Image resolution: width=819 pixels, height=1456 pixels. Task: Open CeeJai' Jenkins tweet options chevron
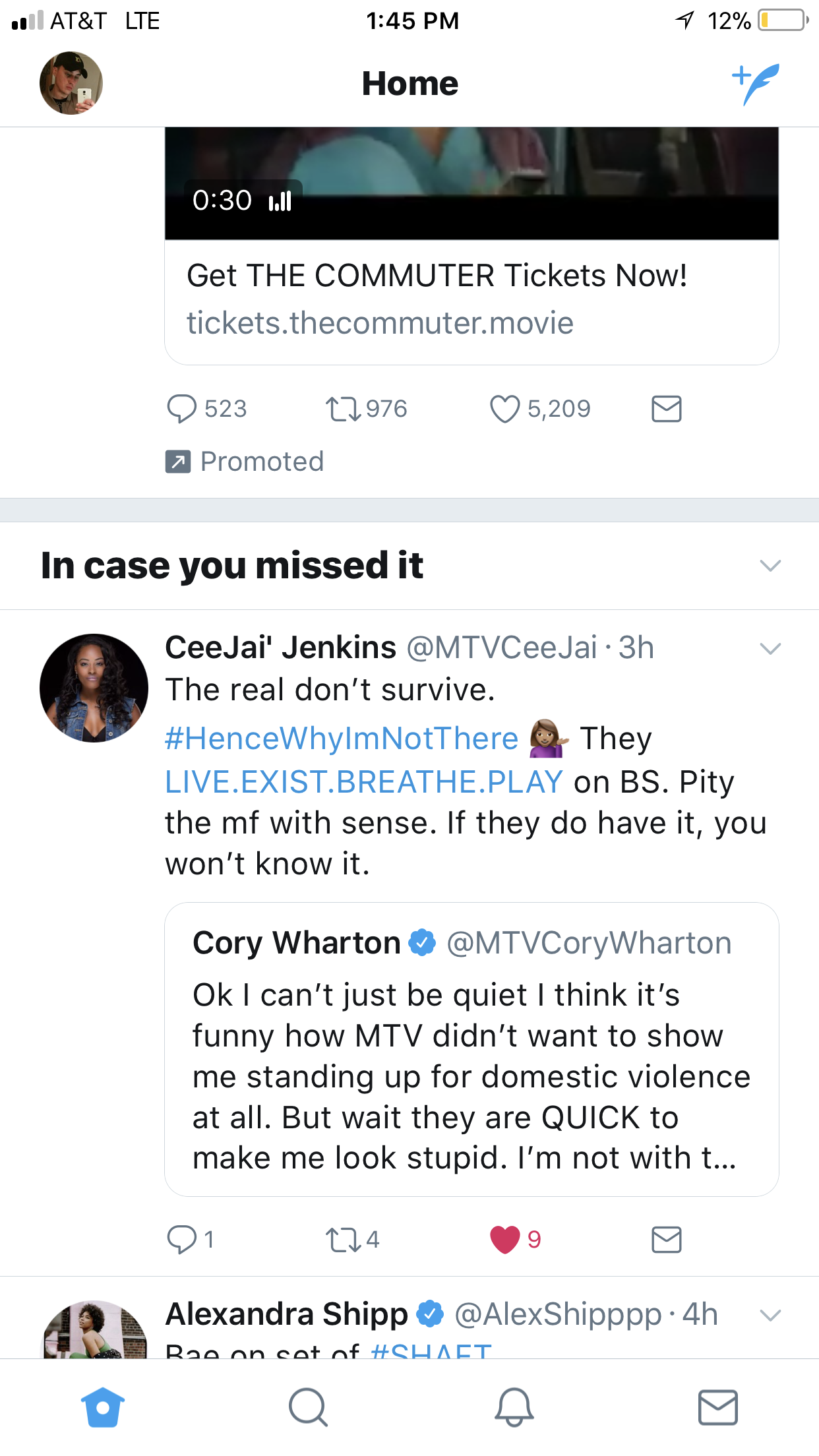[x=770, y=649]
